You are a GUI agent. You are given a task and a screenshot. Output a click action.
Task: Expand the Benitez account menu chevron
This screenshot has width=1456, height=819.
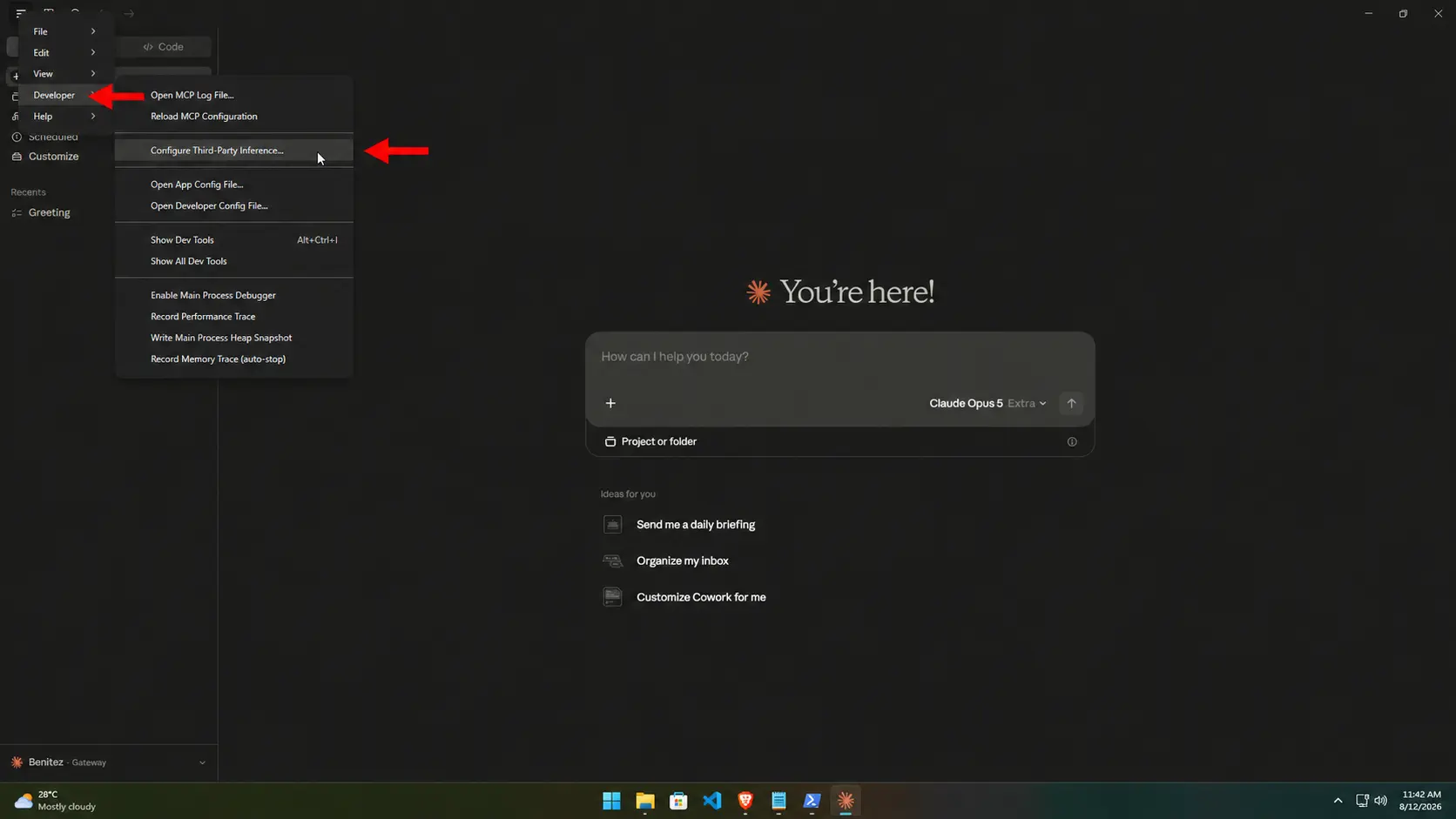click(202, 762)
